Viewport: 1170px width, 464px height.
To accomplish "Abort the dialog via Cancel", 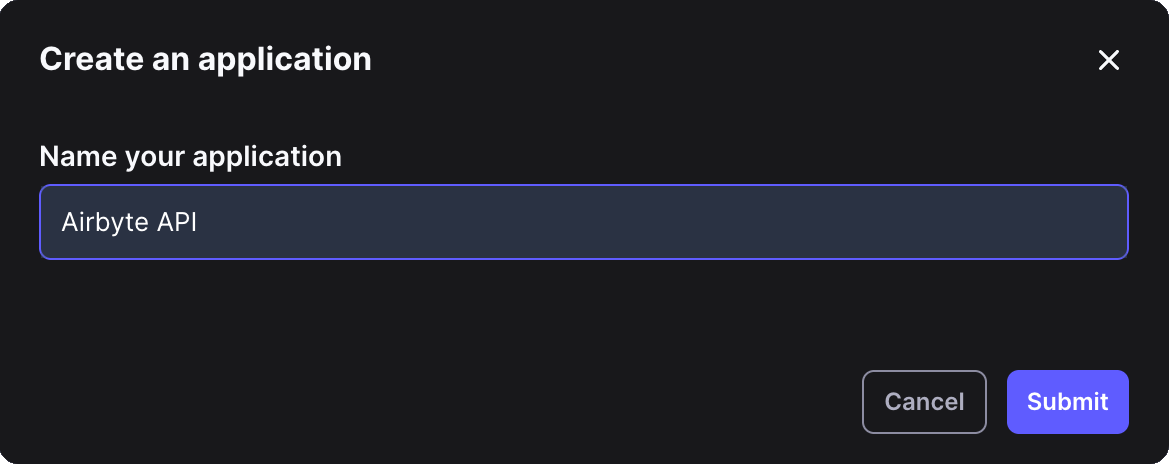I will pos(924,402).
